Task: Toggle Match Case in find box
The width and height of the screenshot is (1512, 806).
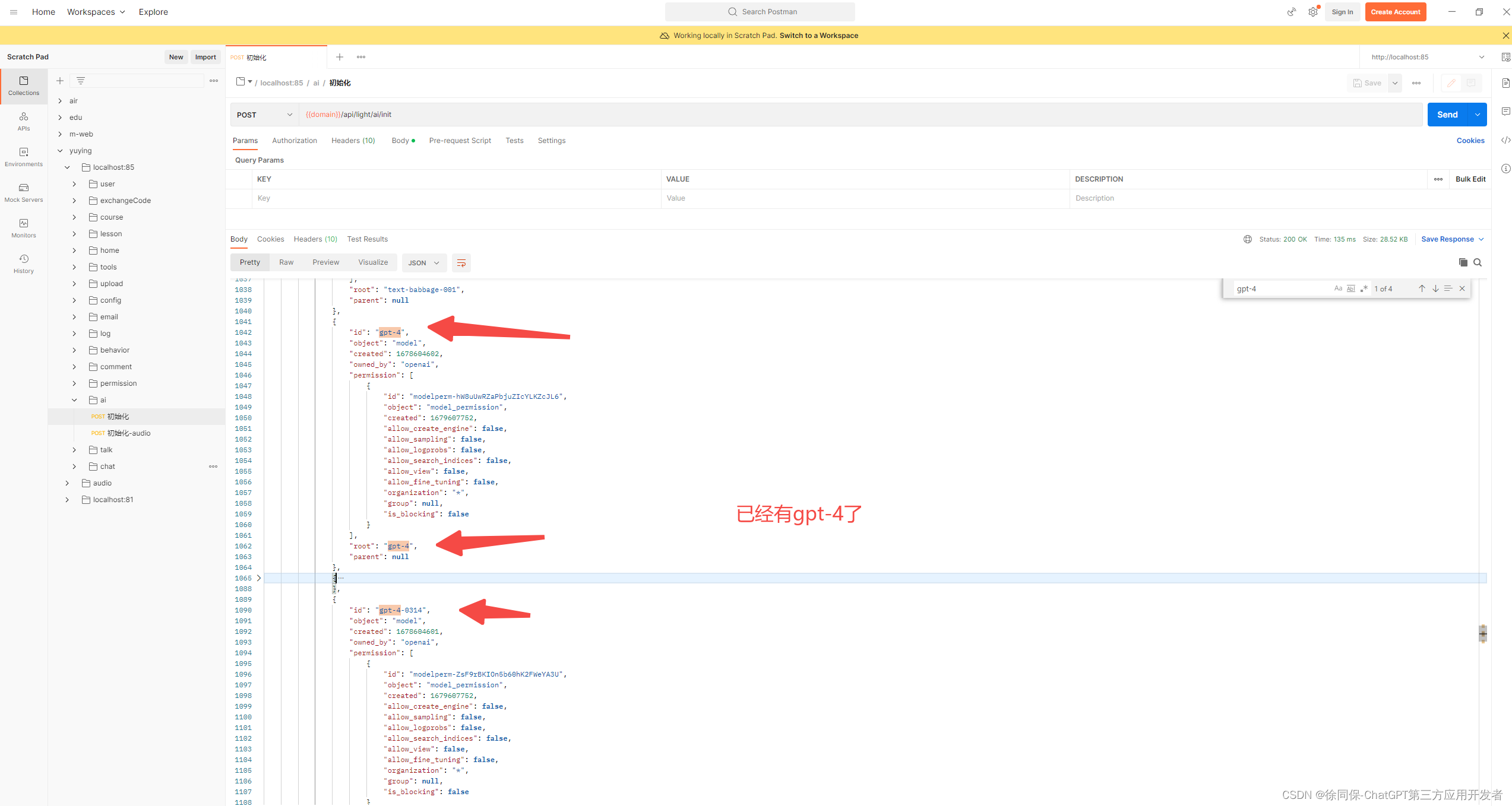Action: click(x=1338, y=288)
